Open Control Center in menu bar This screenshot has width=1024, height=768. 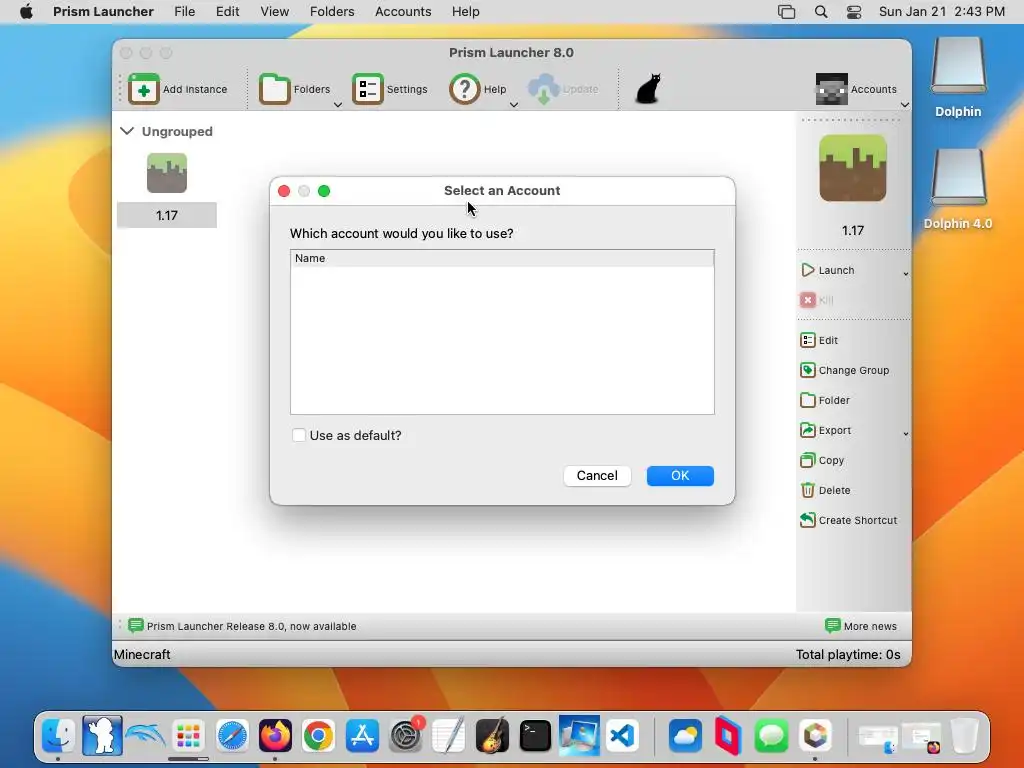[x=854, y=12]
